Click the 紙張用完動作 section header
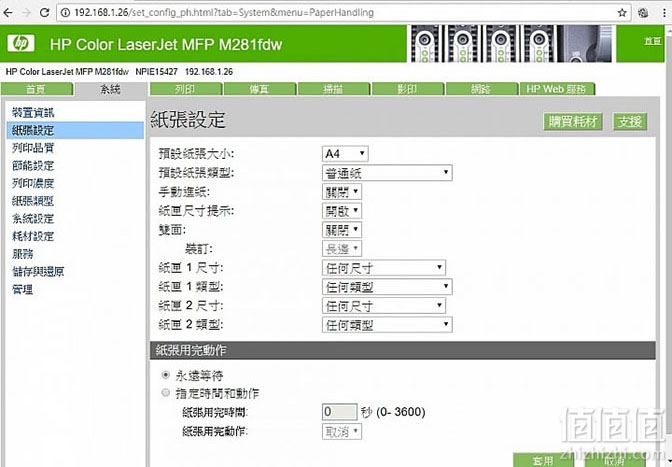This screenshot has height=467, width=672. [x=403, y=350]
